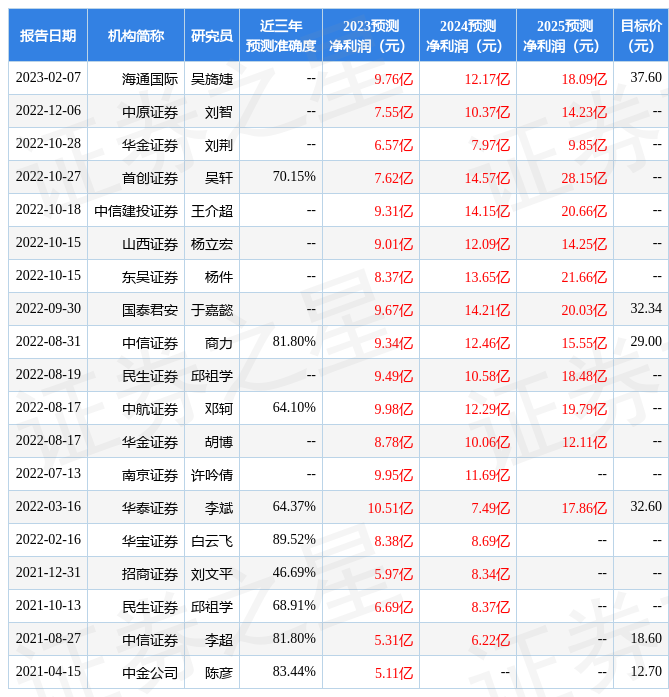Select researcher 刘智
The width and height of the screenshot is (669, 697).
219,112
